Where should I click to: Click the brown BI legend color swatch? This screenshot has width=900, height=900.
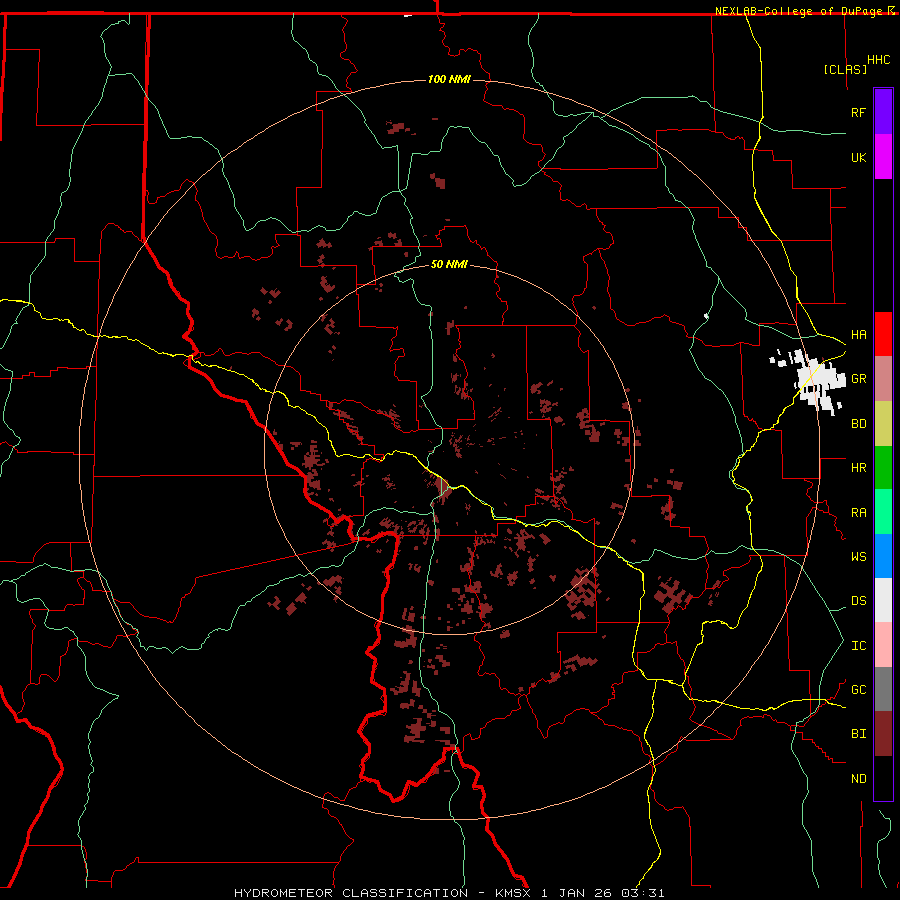point(883,734)
